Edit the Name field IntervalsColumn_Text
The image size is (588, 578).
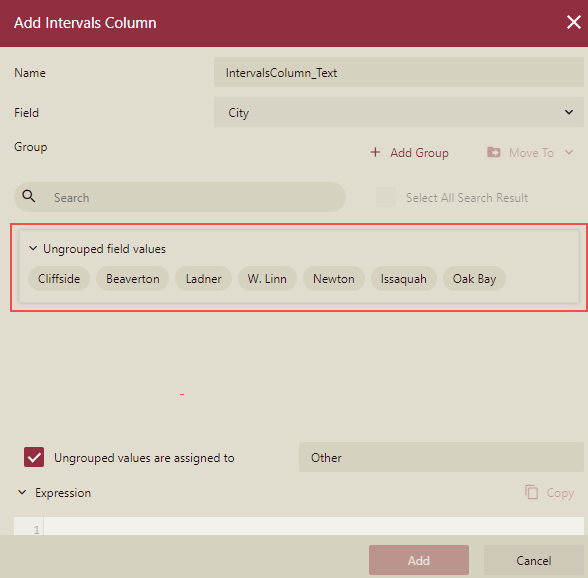(399, 72)
